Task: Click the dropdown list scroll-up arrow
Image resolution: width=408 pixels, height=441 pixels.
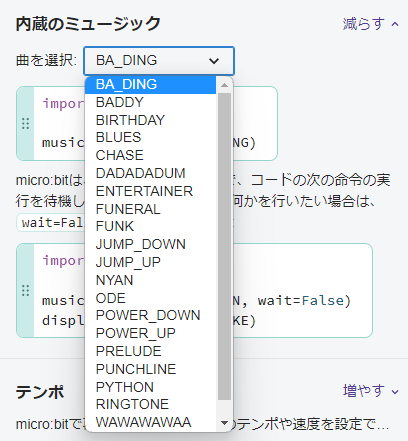Action: click(x=224, y=85)
